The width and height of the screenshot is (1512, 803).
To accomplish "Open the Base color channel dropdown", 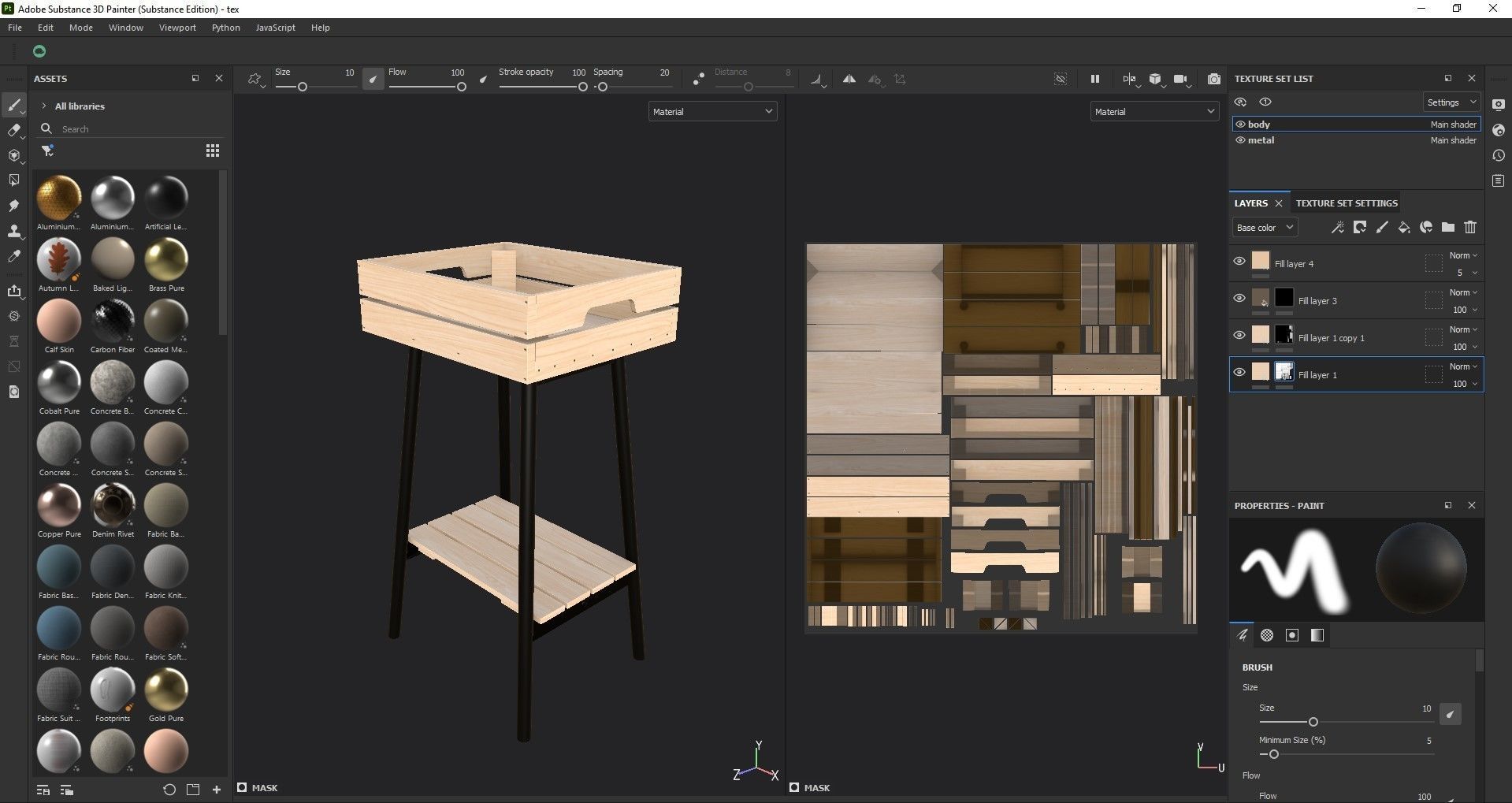I will pyautogui.click(x=1265, y=228).
